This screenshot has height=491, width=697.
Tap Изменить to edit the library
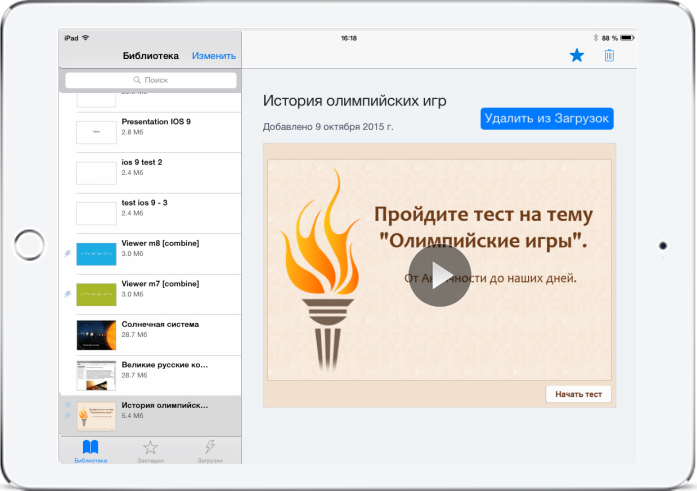tap(214, 56)
